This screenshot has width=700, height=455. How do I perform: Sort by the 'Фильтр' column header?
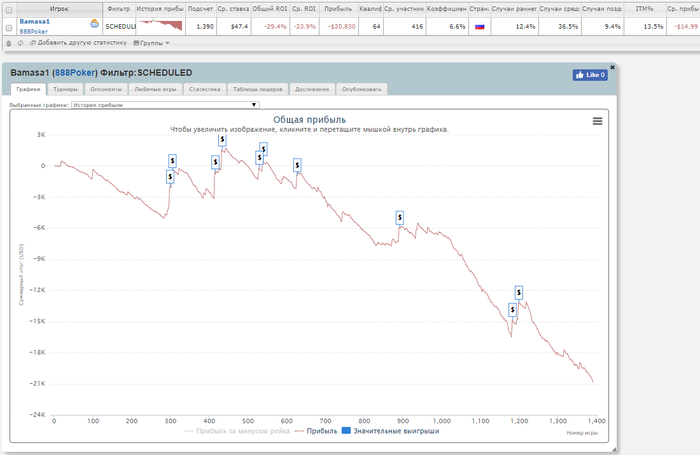pyautogui.click(x=119, y=9)
